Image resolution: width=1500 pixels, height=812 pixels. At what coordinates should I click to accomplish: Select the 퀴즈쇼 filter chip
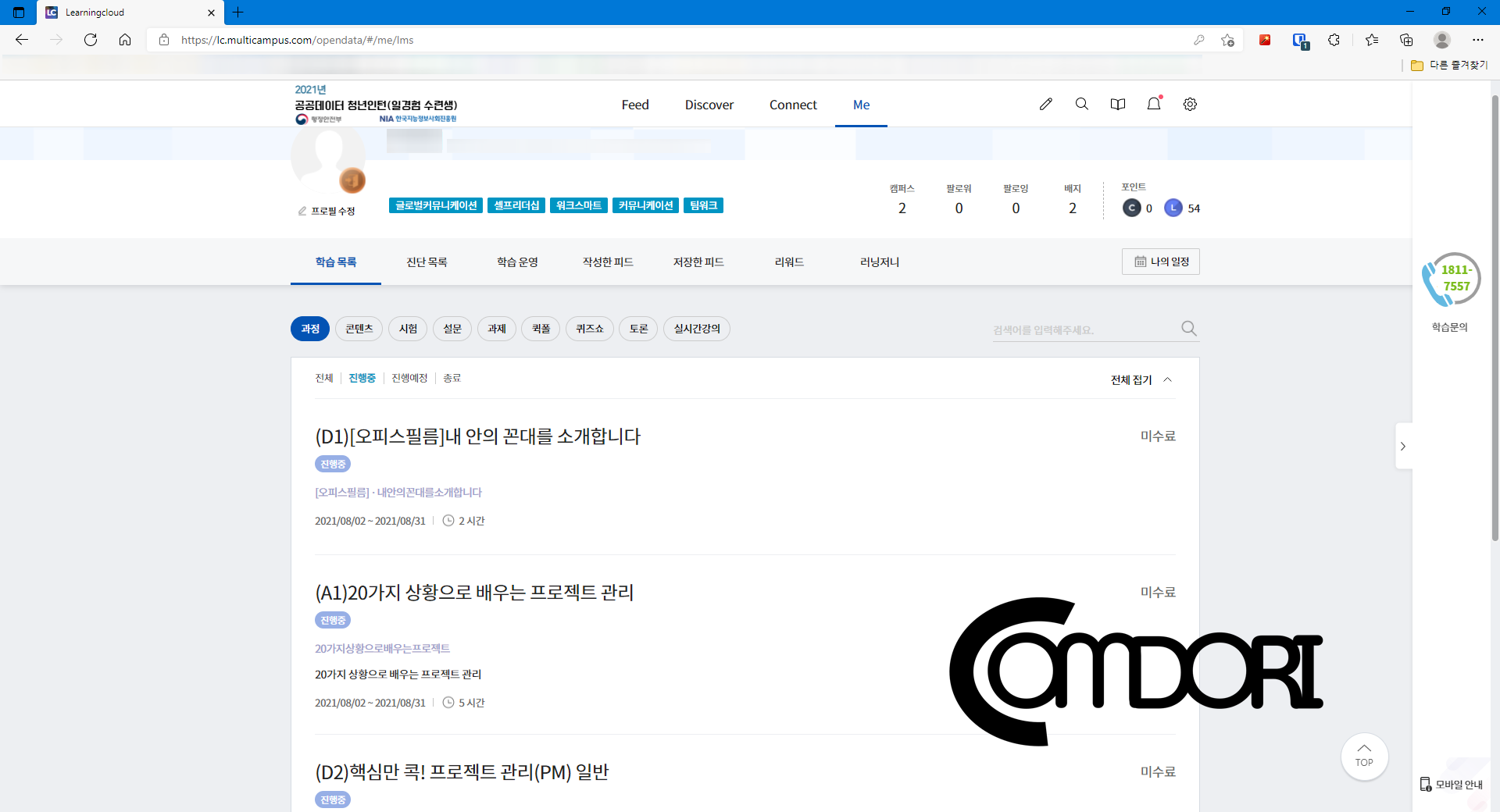point(590,329)
